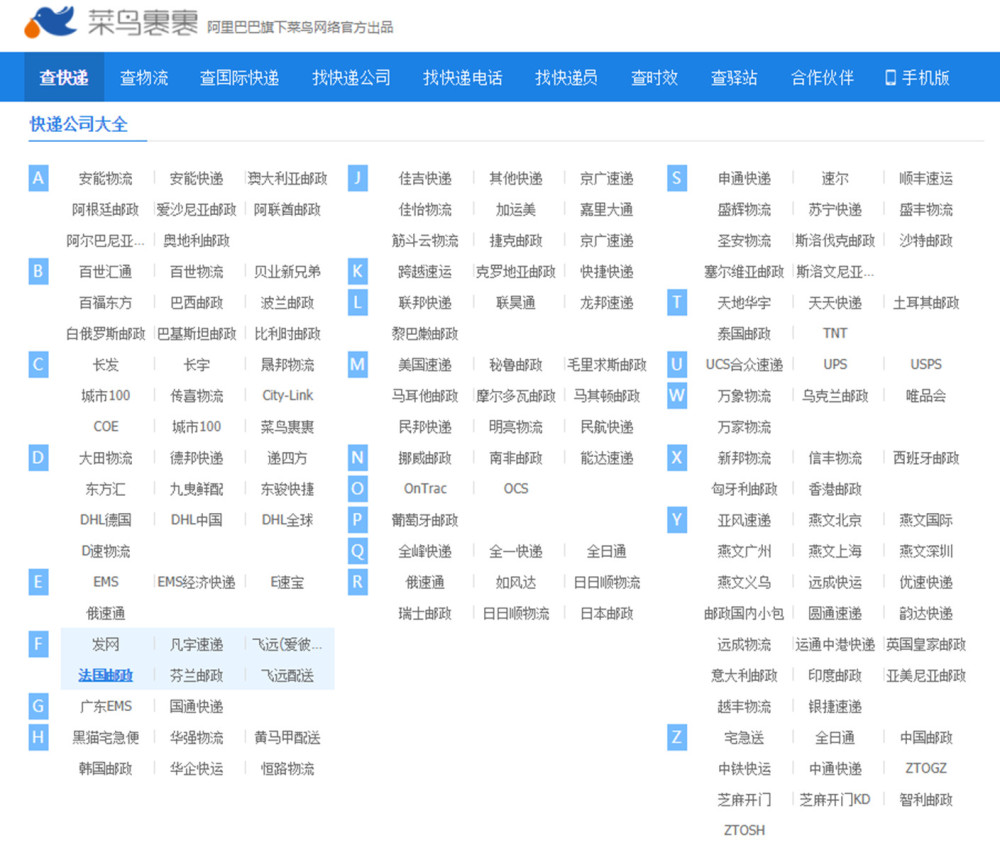Open 宅急送 courier link
This screenshot has height=855, width=1000.
(744, 738)
